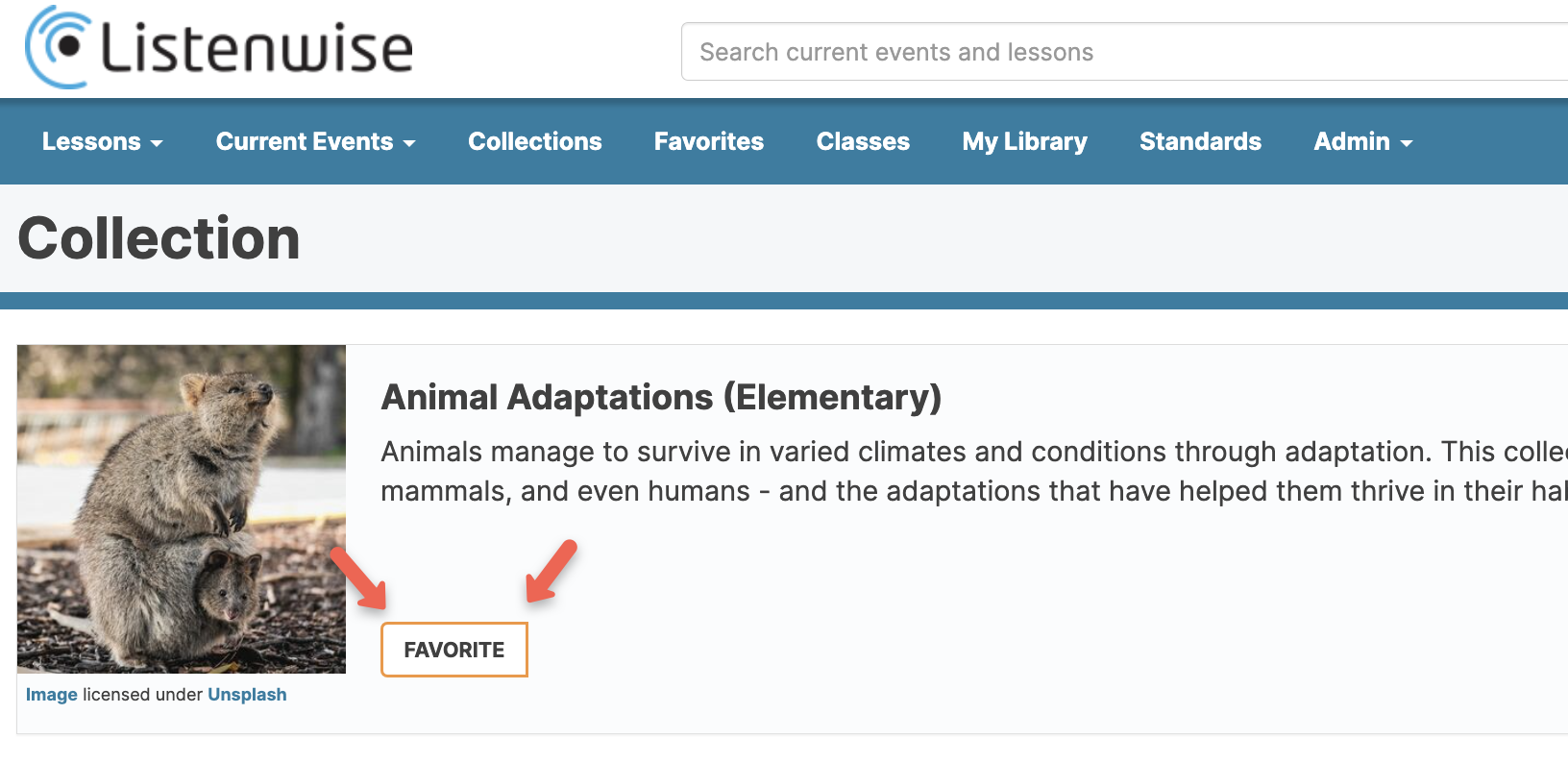Click the collection description text
This screenshot has height=763, width=1568.
pos(974,471)
